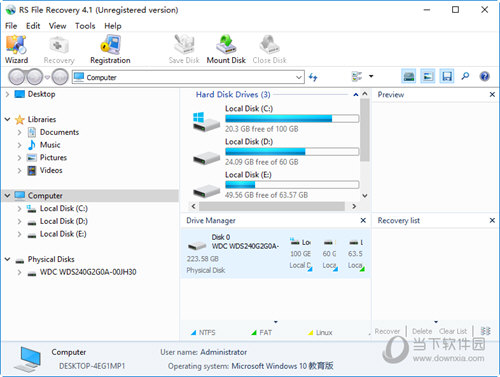
Task: Collapse the Computer tree node
Action: [x=7, y=195]
